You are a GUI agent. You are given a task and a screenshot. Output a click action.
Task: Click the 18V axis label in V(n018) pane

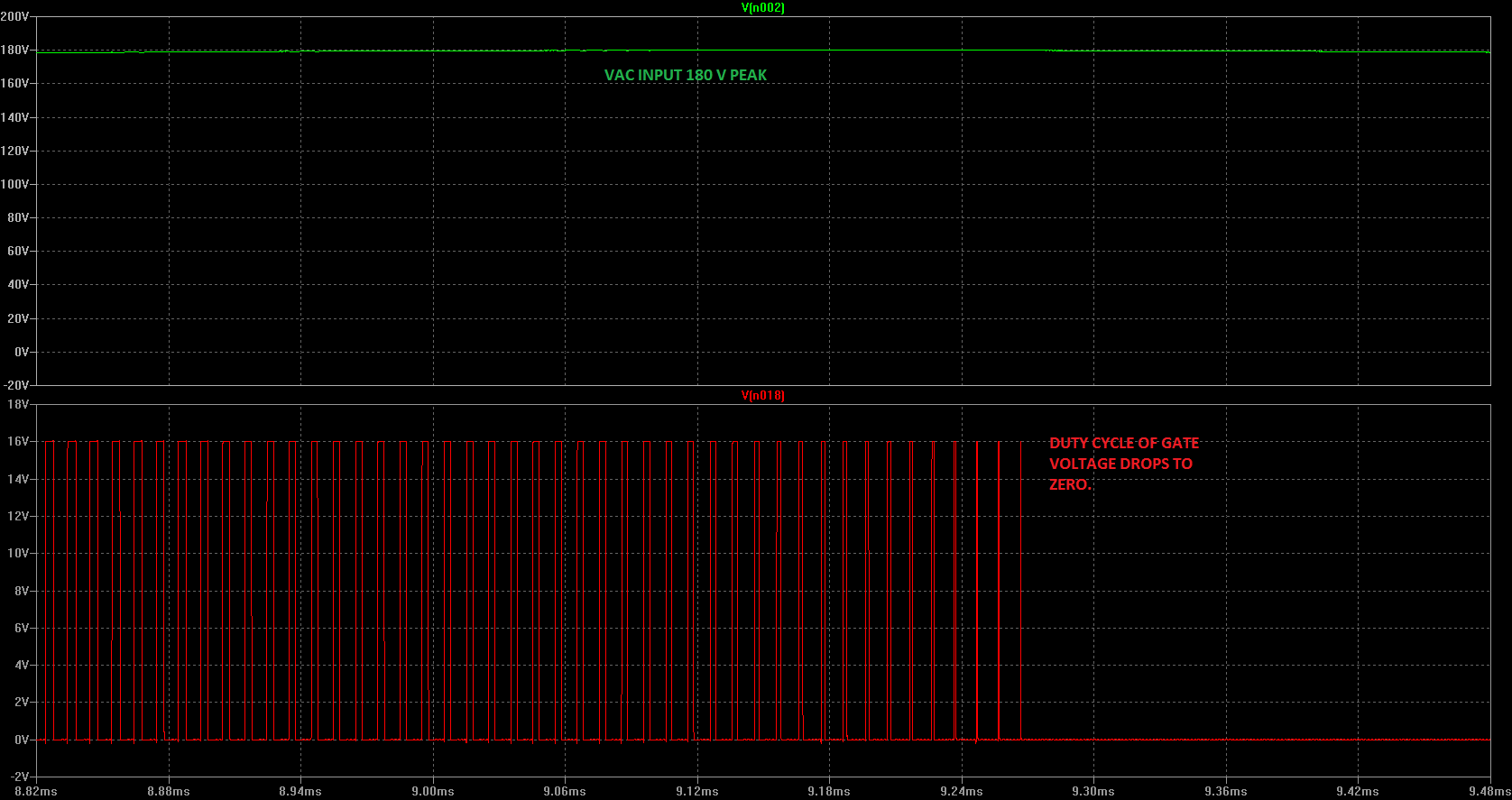pyautogui.click(x=18, y=404)
